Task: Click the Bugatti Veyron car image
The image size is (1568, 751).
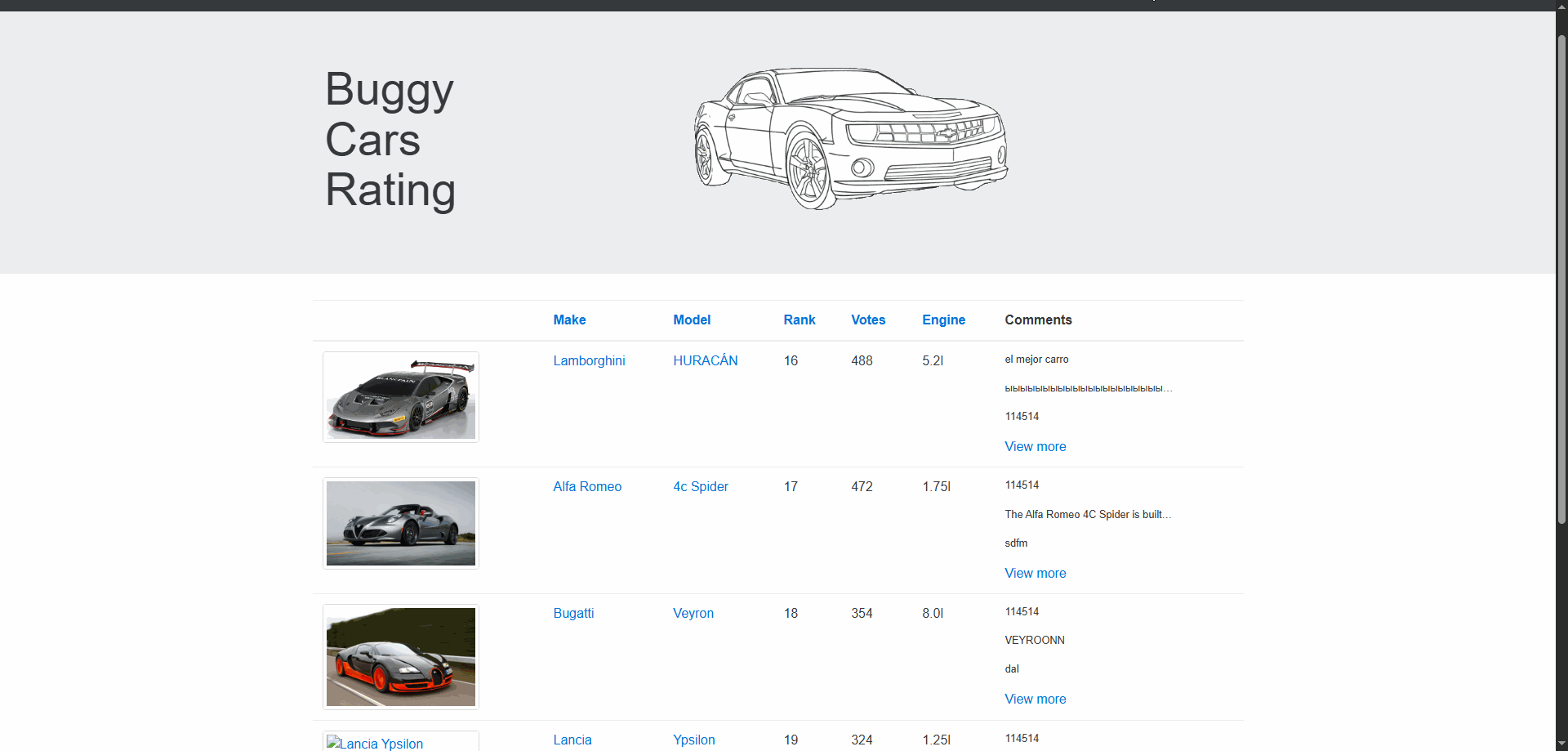Action: tap(400, 657)
